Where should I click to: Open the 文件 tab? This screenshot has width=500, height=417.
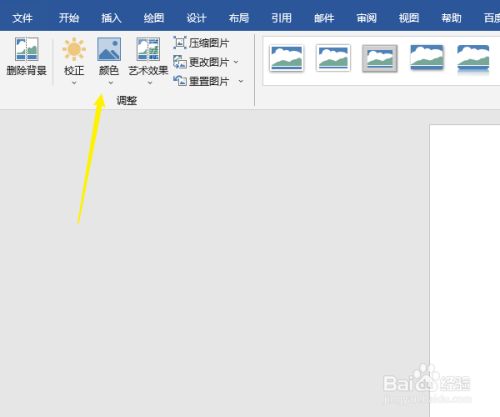coord(22,18)
